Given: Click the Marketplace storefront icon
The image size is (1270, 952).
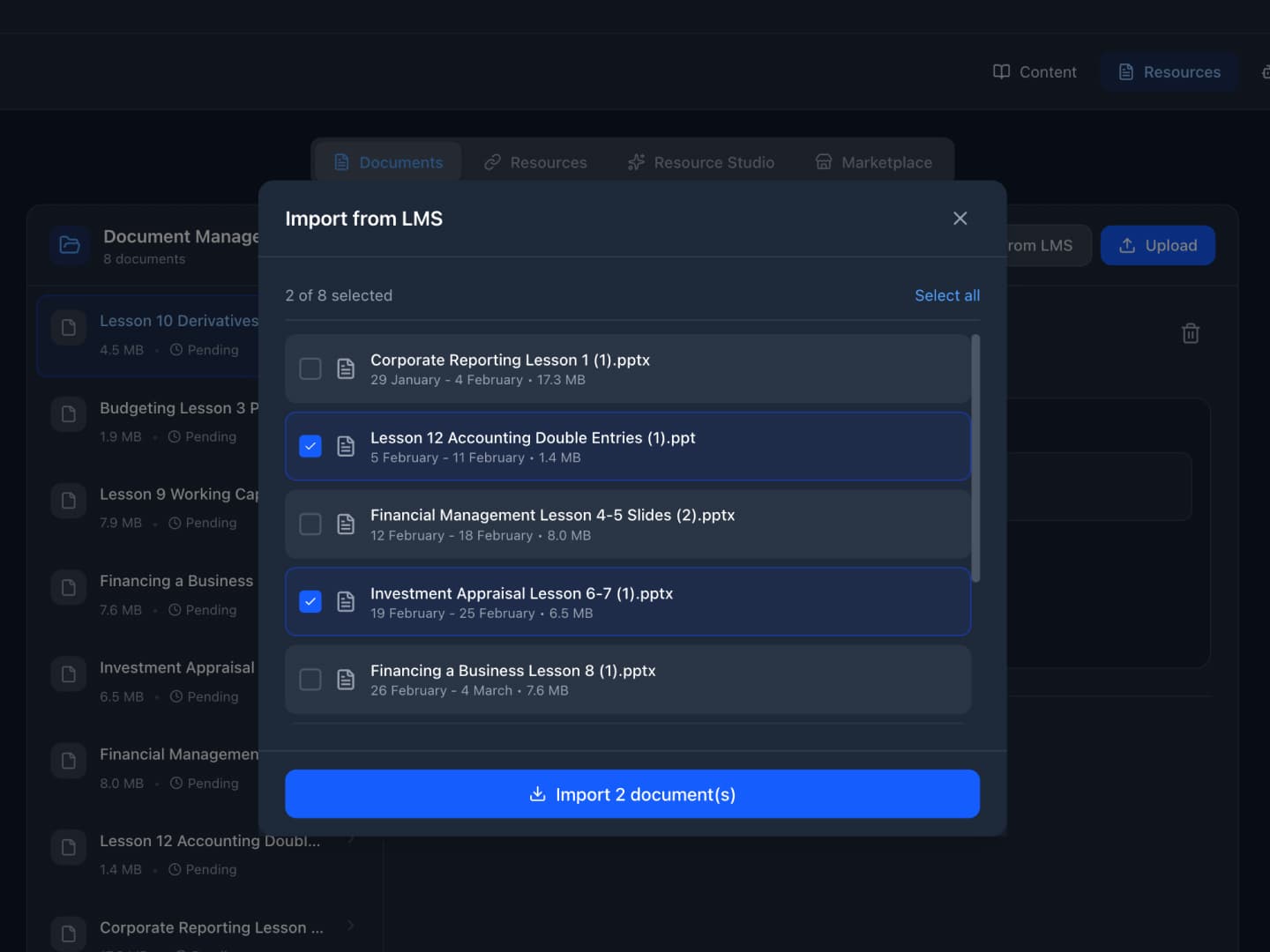Looking at the screenshot, I should click(823, 162).
